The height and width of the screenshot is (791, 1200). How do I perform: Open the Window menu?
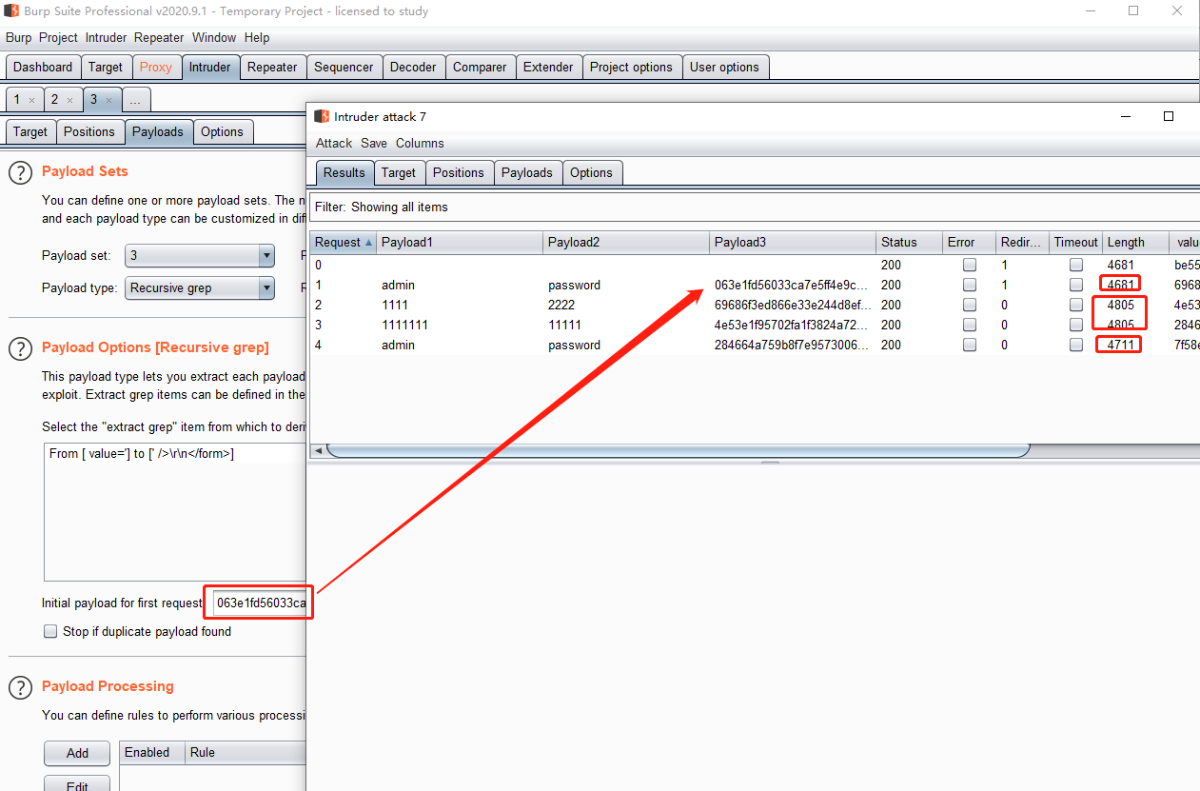[x=214, y=38]
